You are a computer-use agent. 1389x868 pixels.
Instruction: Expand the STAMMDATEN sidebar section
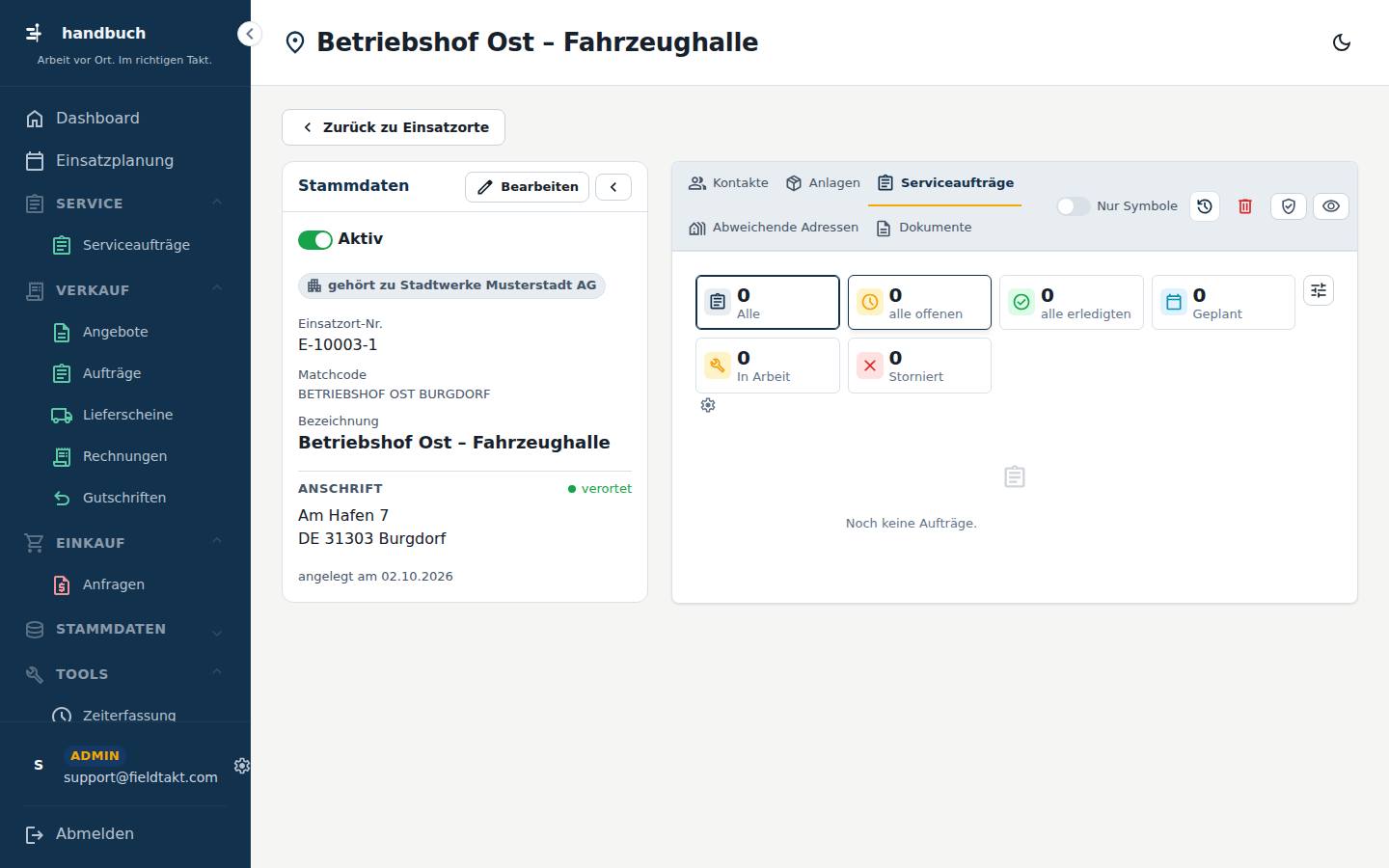(x=125, y=629)
